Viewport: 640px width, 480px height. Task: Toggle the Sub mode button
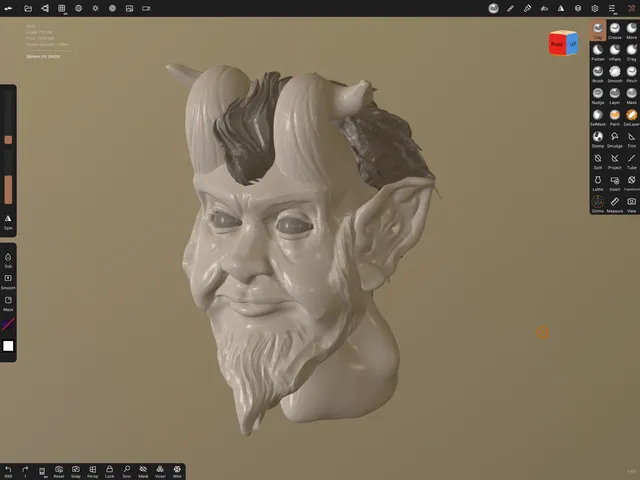pyautogui.click(x=8, y=260)
